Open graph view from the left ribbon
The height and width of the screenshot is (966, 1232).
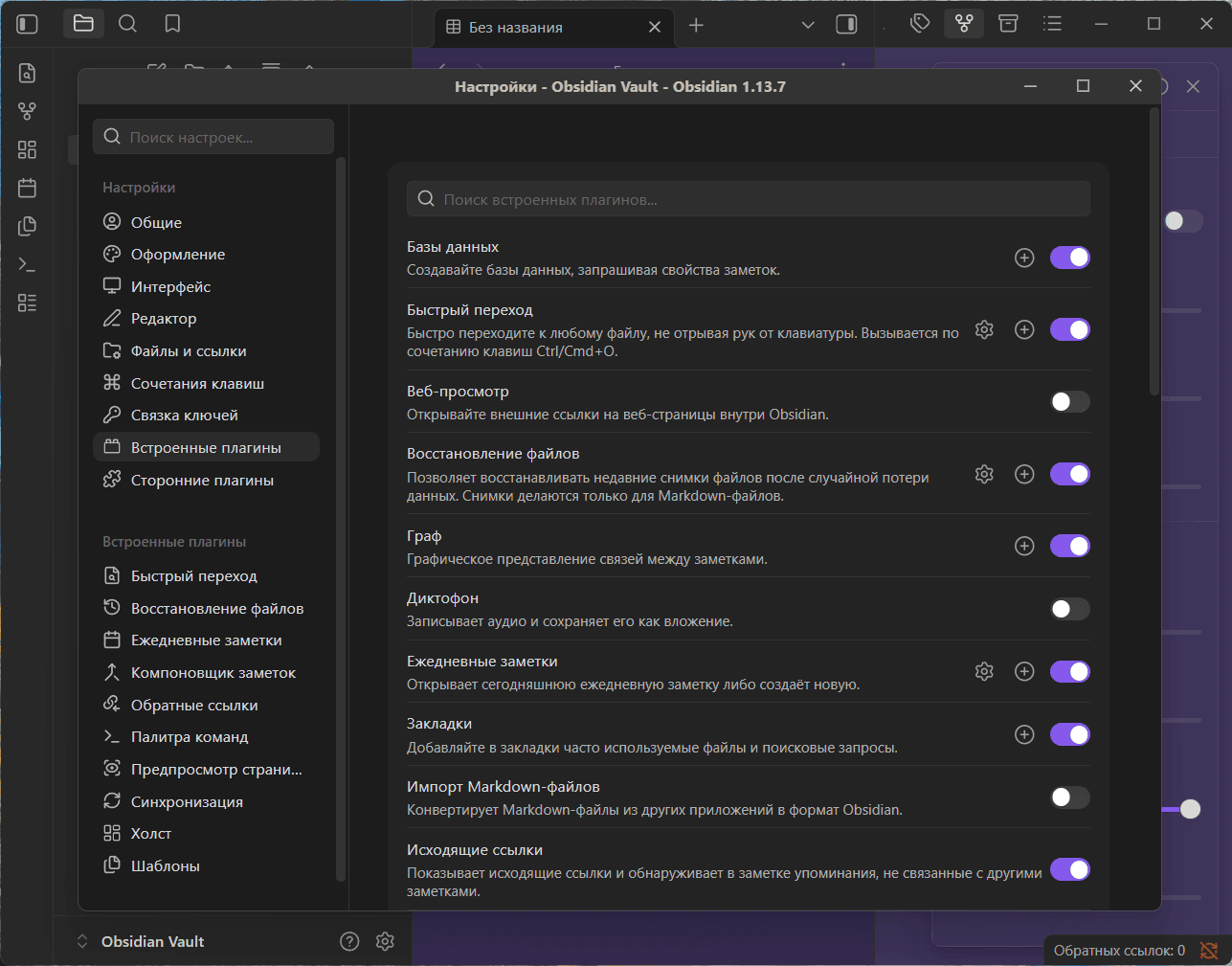tap(28, 111)
